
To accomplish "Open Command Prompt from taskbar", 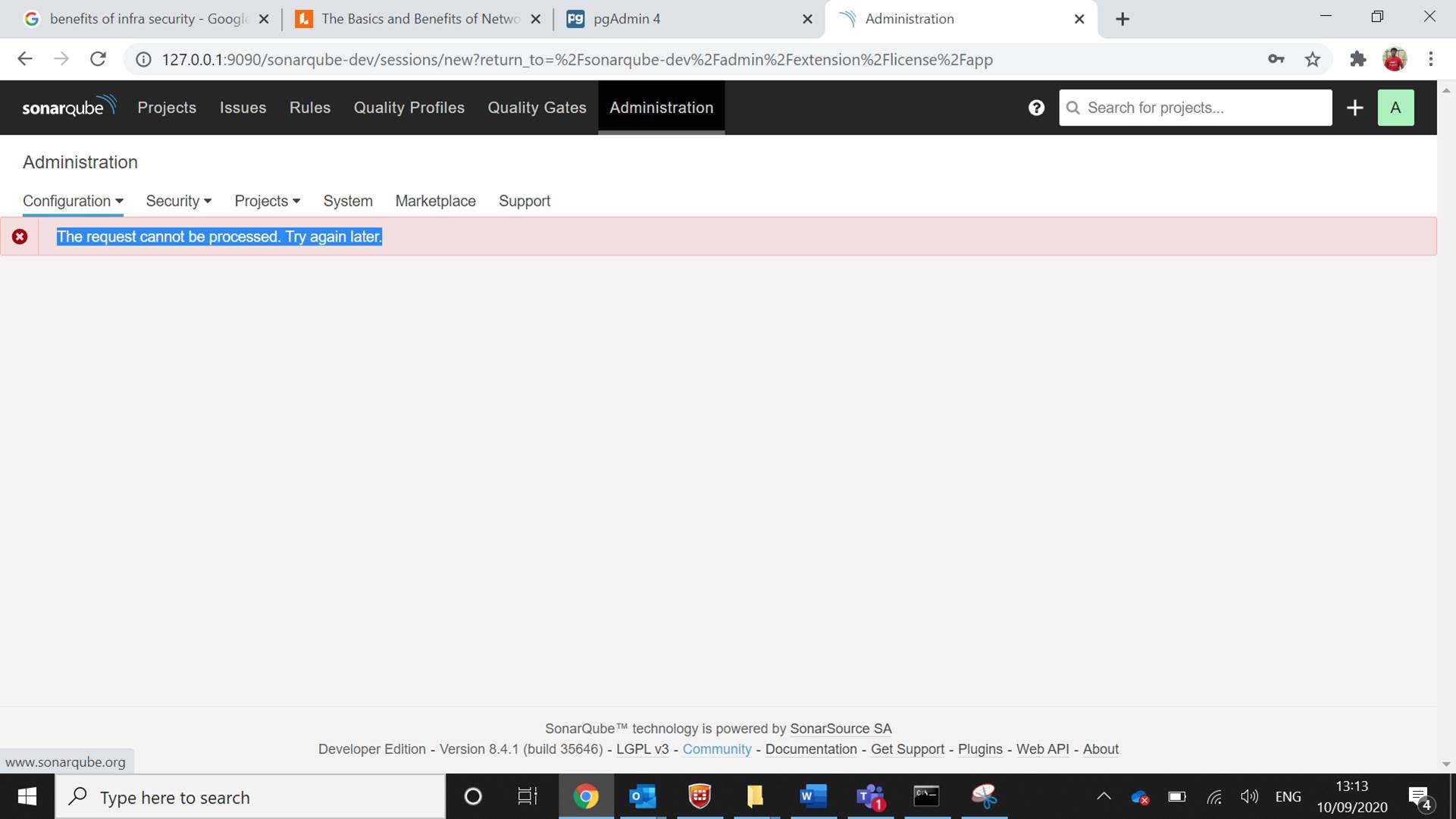I will click(x=927, y=796).
